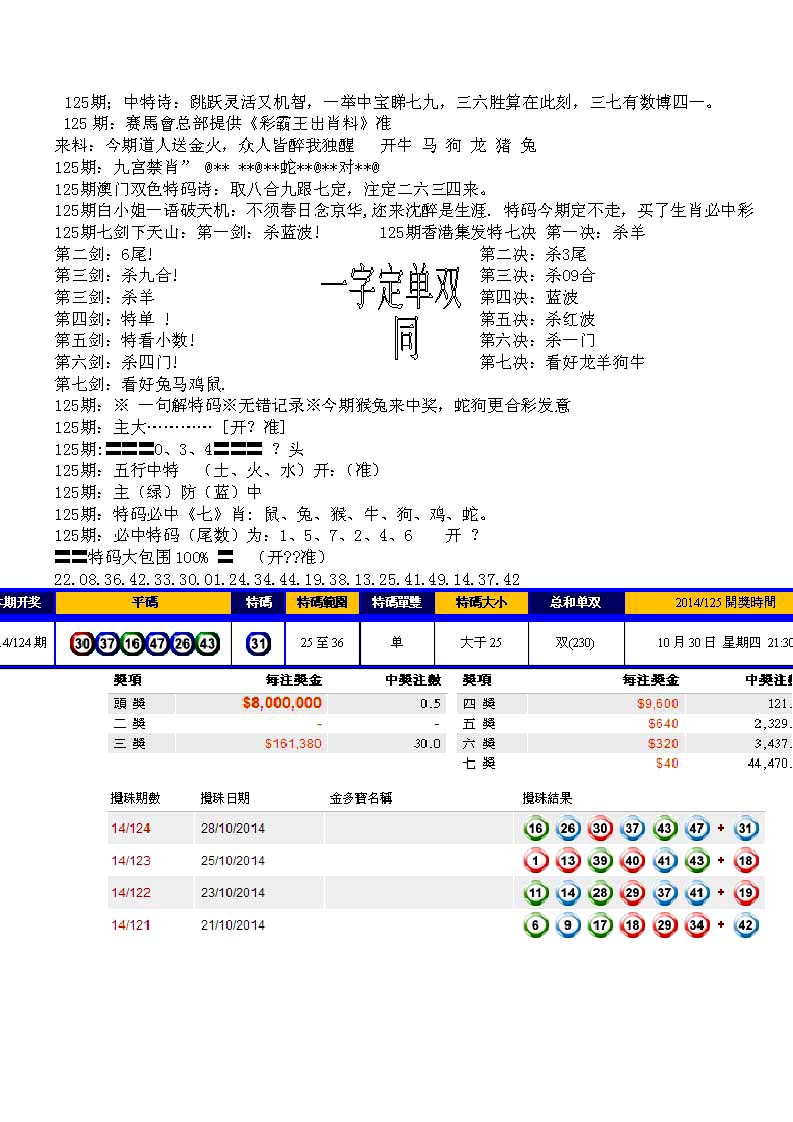
Task: Click the 30.0 winning units value
Action: coord(427,743)
